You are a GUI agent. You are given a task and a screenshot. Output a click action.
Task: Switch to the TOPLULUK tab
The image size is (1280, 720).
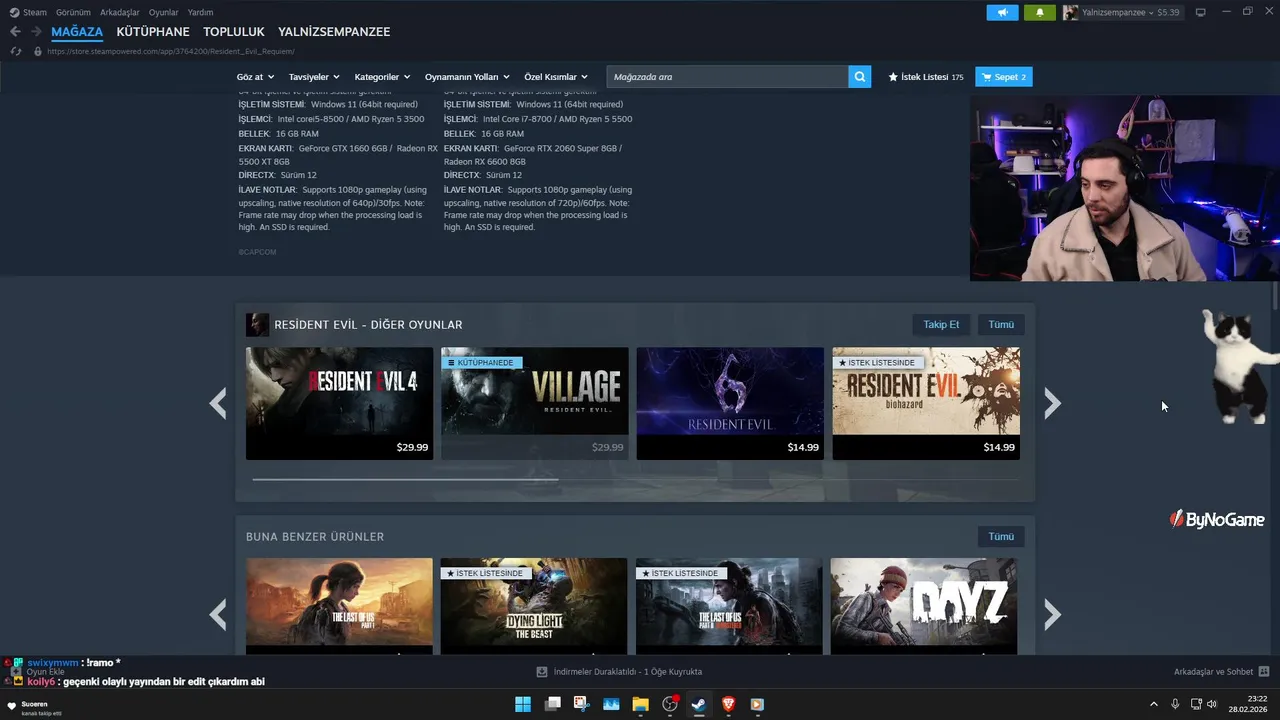tap(234, 32)
